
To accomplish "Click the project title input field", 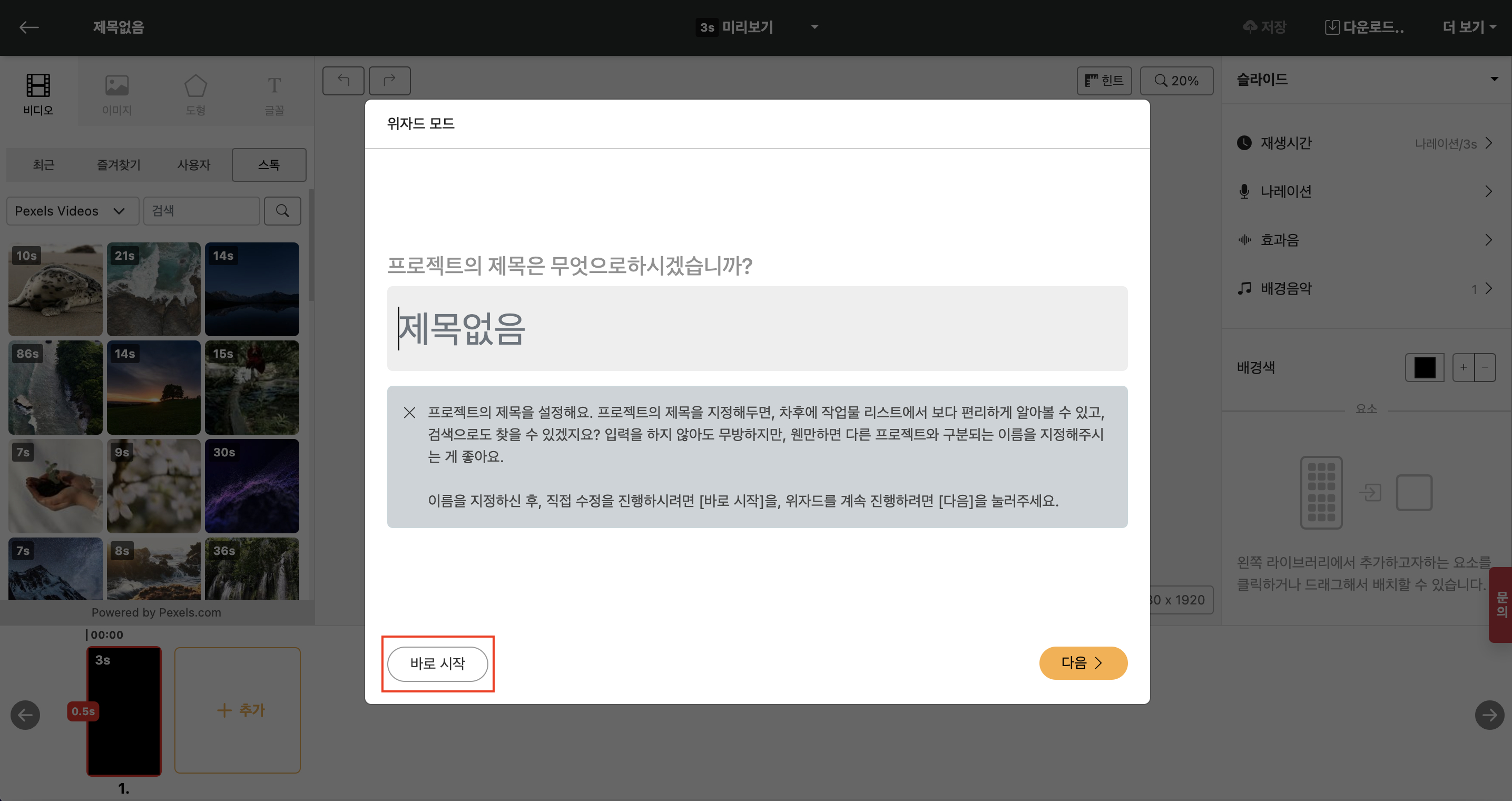I will pos(757,328).
